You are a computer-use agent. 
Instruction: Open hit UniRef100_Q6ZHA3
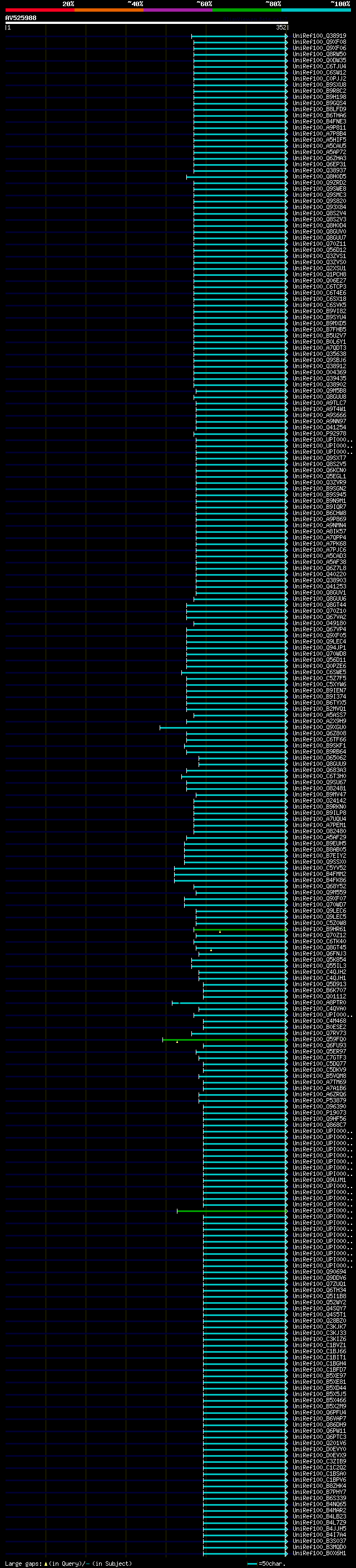(x=319, y=159)
